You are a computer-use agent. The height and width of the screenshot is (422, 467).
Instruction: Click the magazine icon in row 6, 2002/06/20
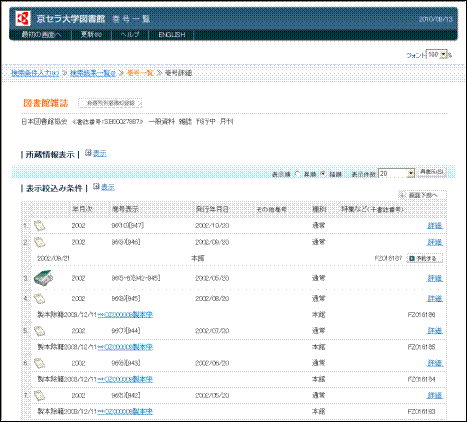pos(40,363)
